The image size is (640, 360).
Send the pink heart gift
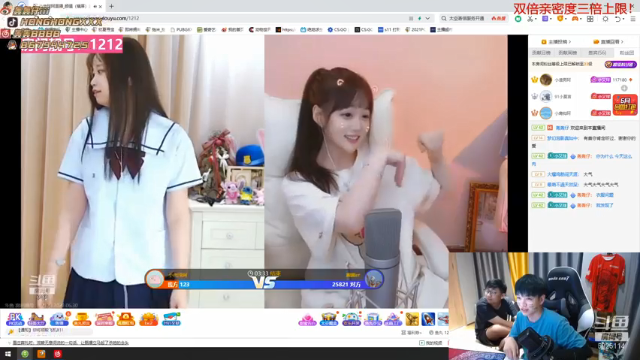pos(307,319)
